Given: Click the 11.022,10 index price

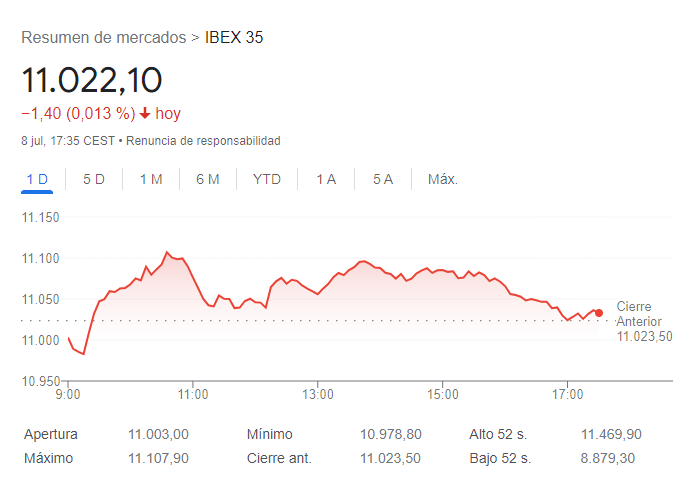Looking at the screenshot, I should click(92, 80).
